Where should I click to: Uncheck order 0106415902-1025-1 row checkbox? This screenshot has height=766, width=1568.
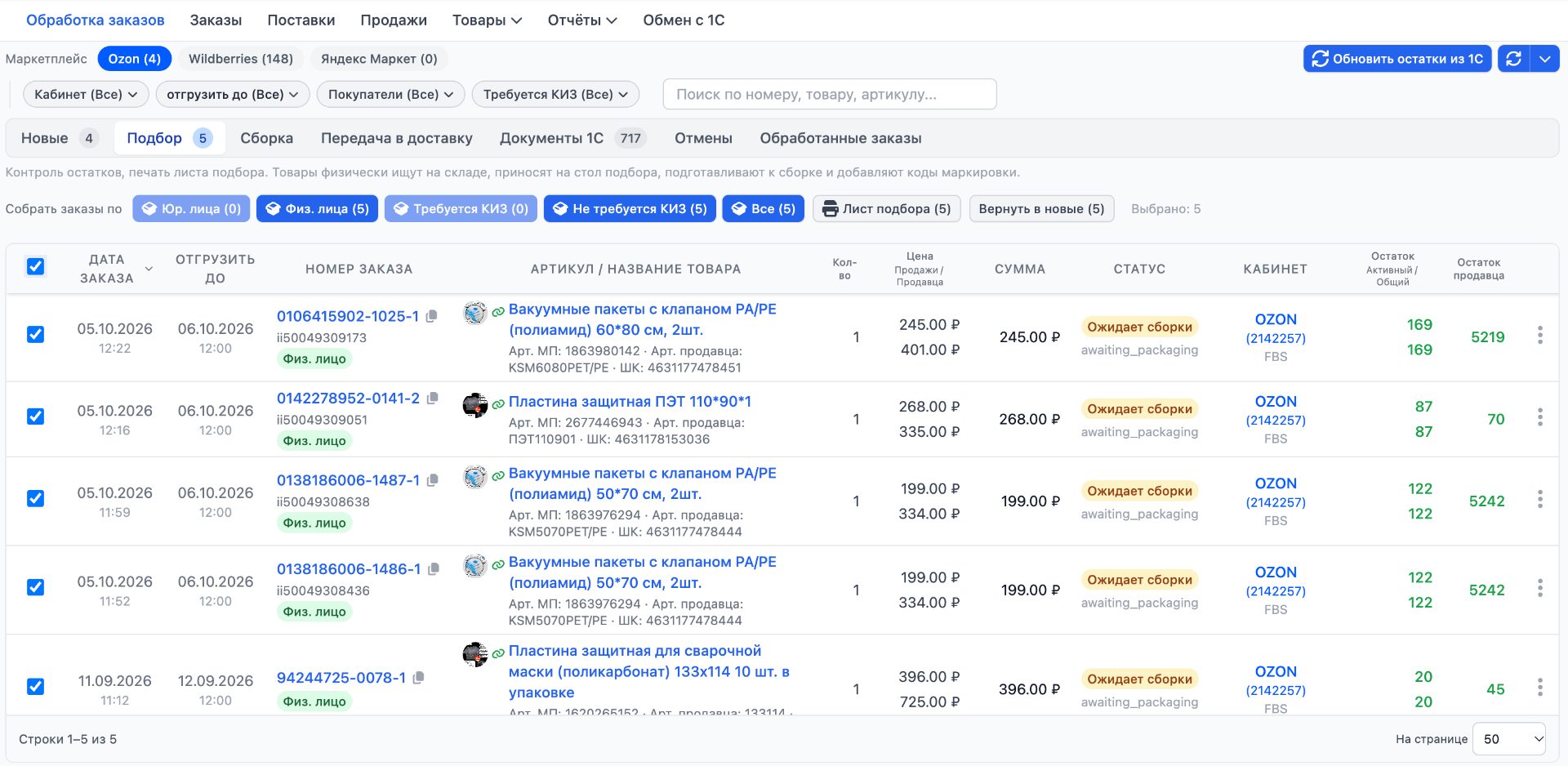click(35, 334)
